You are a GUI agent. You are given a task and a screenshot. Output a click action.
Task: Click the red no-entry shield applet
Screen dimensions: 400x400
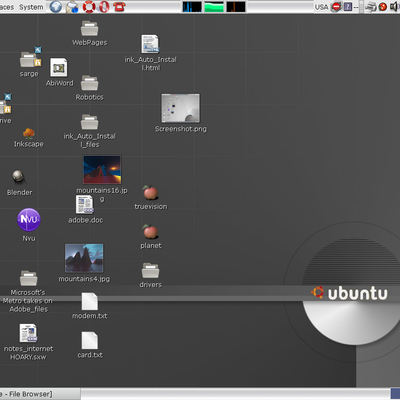point(336,7)
